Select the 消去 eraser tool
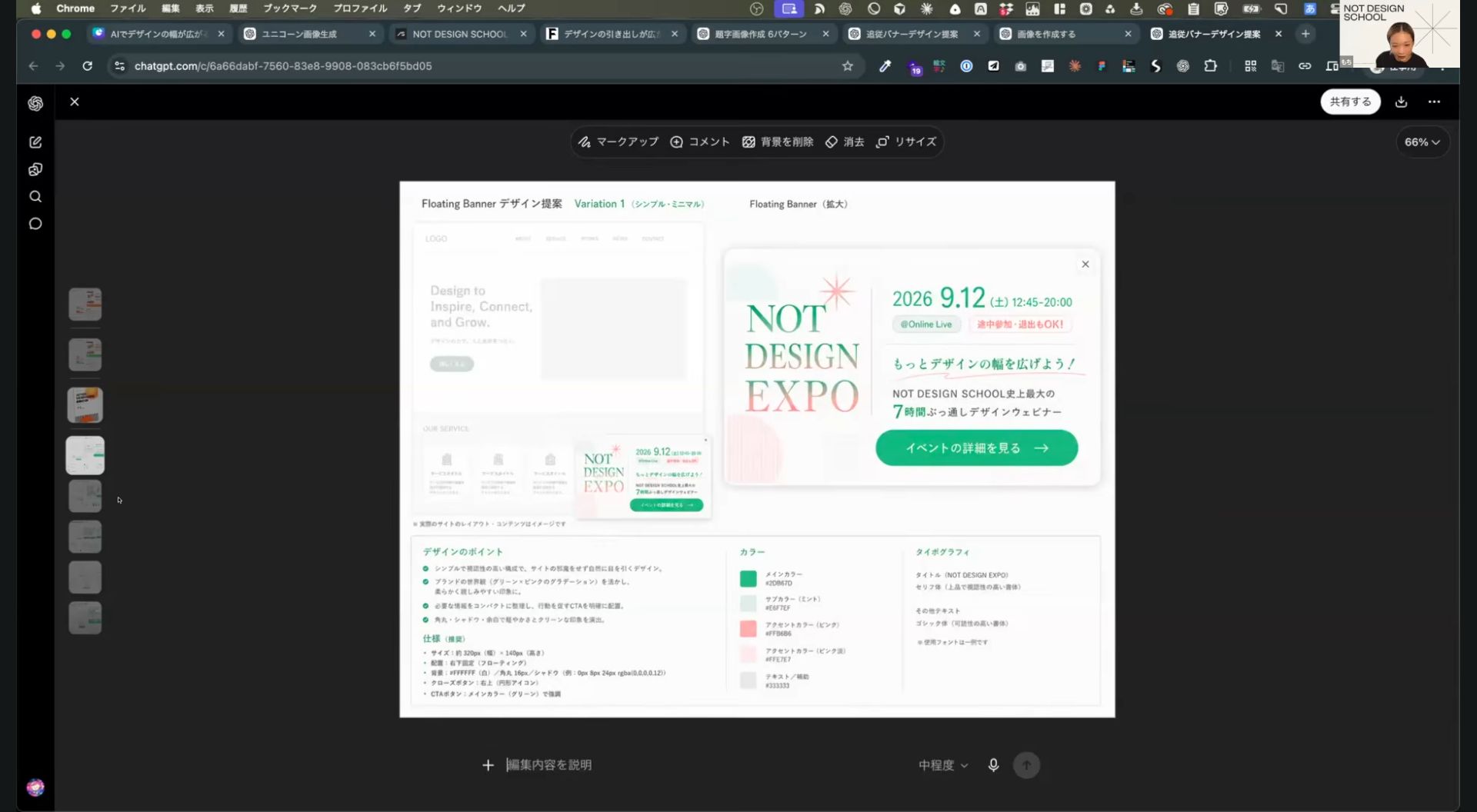Screen dimensions: 1477x812 [x=845, y=141]
